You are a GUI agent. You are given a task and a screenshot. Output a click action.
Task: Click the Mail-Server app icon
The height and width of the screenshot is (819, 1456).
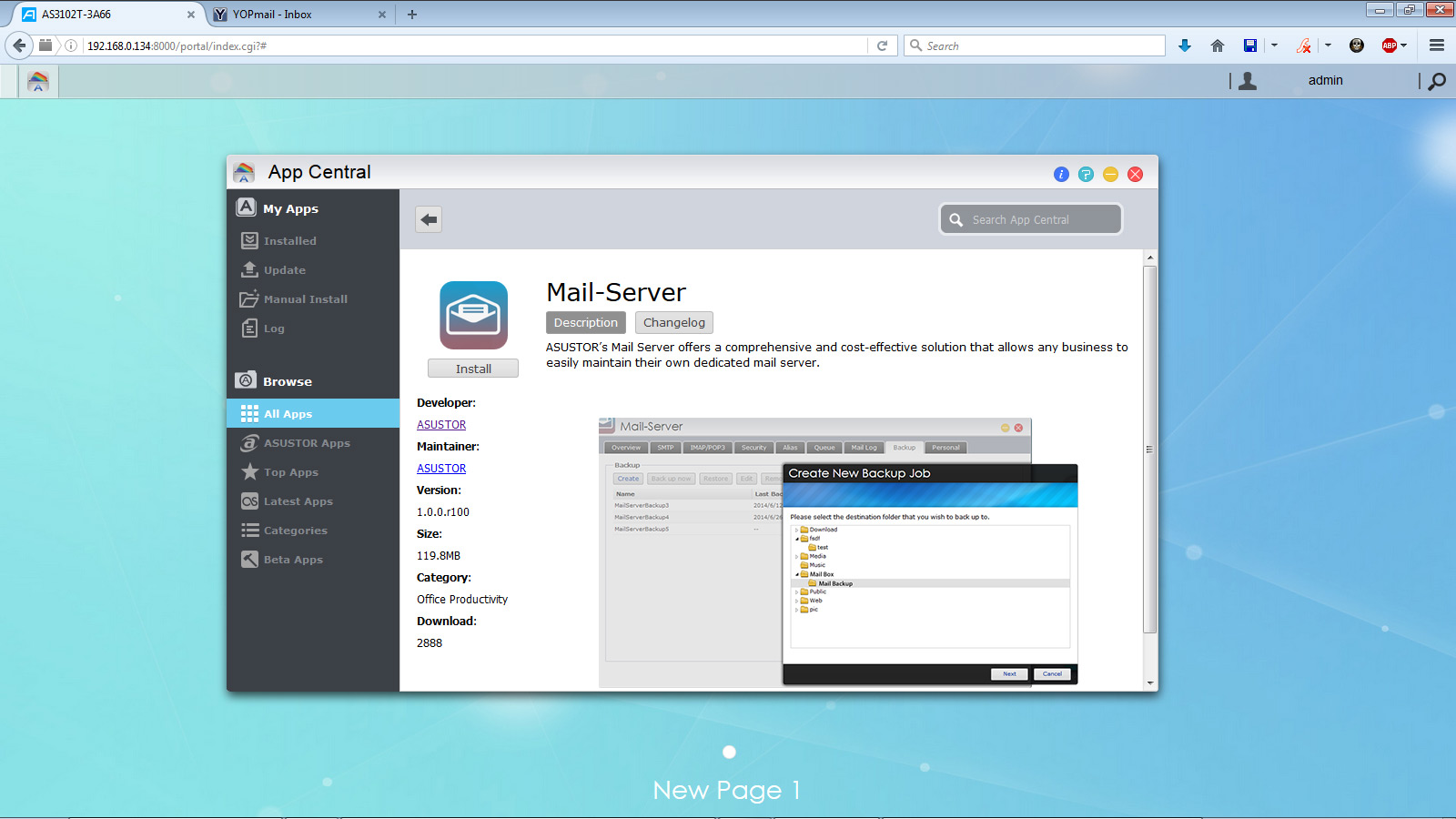tap(473, 315)
